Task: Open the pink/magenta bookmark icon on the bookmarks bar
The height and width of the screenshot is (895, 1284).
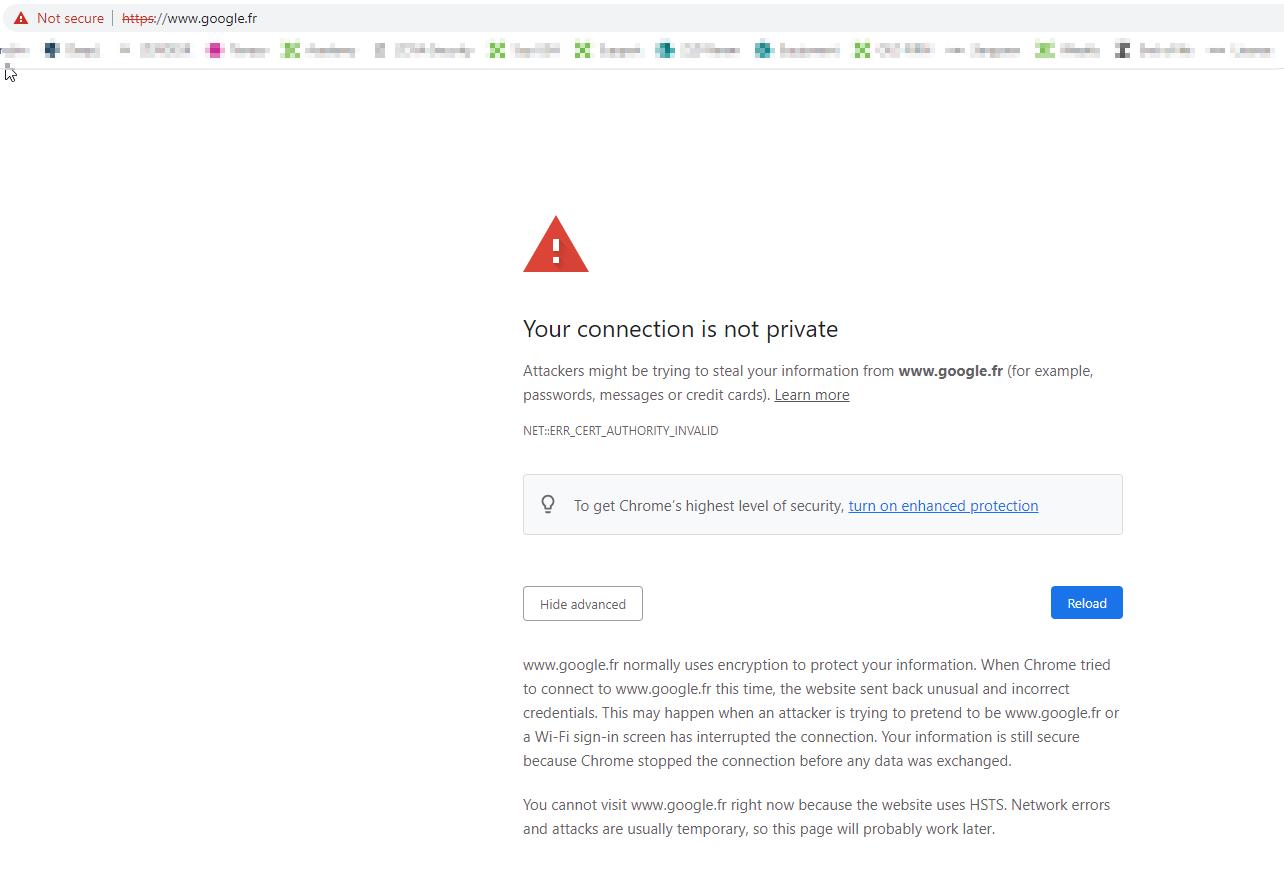Action: 215,48
